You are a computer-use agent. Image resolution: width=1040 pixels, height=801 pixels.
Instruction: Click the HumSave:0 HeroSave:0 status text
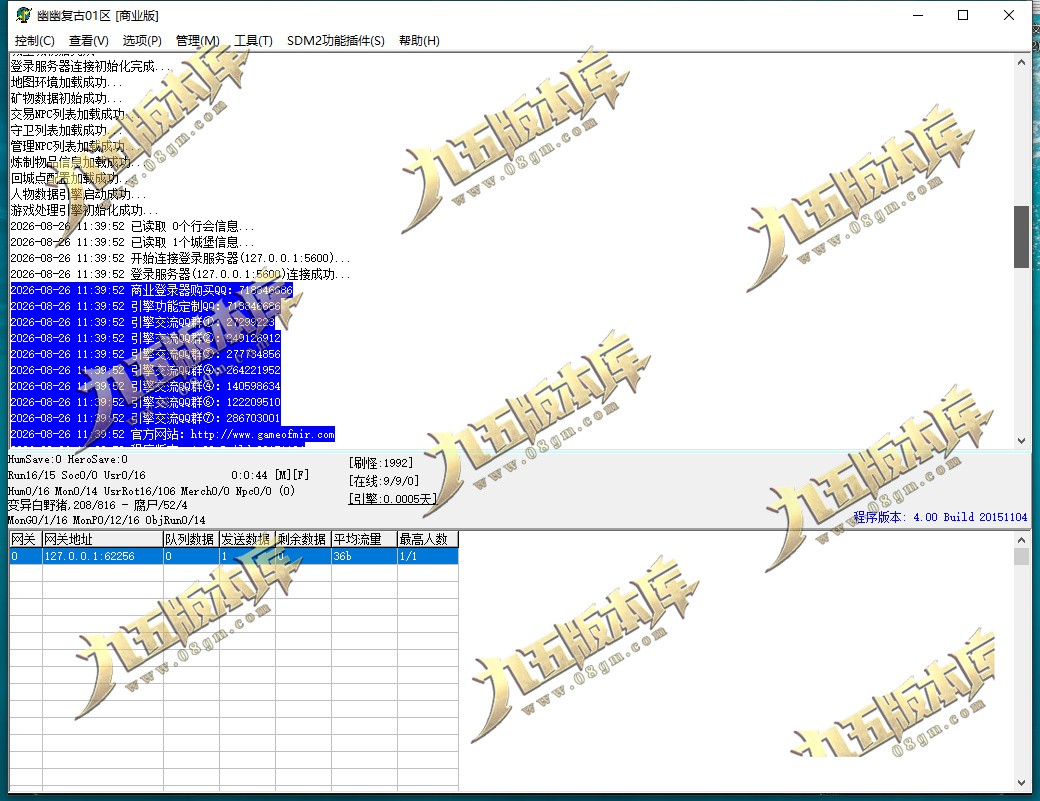click(68, 459)
